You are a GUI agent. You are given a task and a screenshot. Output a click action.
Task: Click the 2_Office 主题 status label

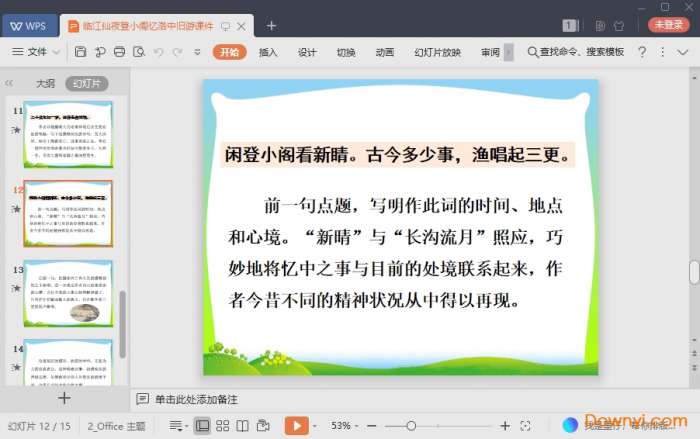116,426
